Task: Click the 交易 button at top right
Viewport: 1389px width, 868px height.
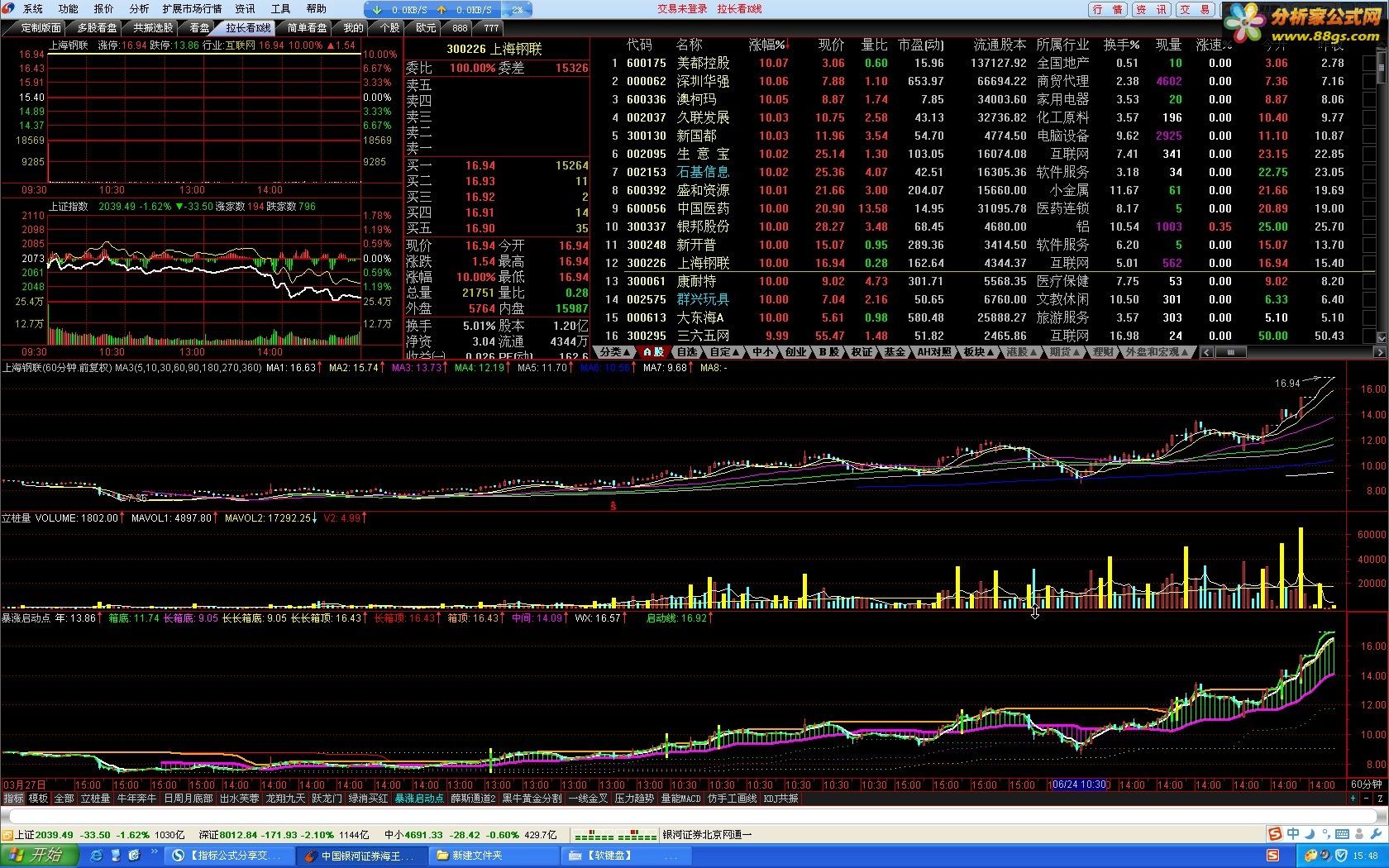Action: tap(1195, 10)
